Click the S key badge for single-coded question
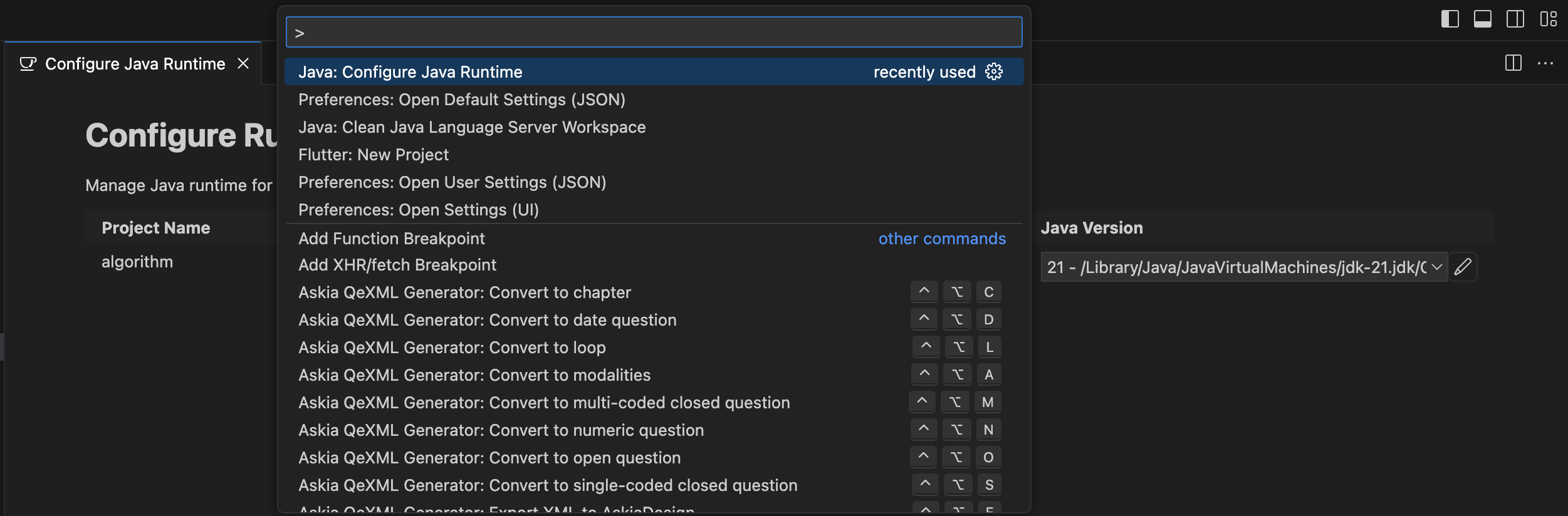1568x516 pixels. pyautogui.click(x=990, y=485)
